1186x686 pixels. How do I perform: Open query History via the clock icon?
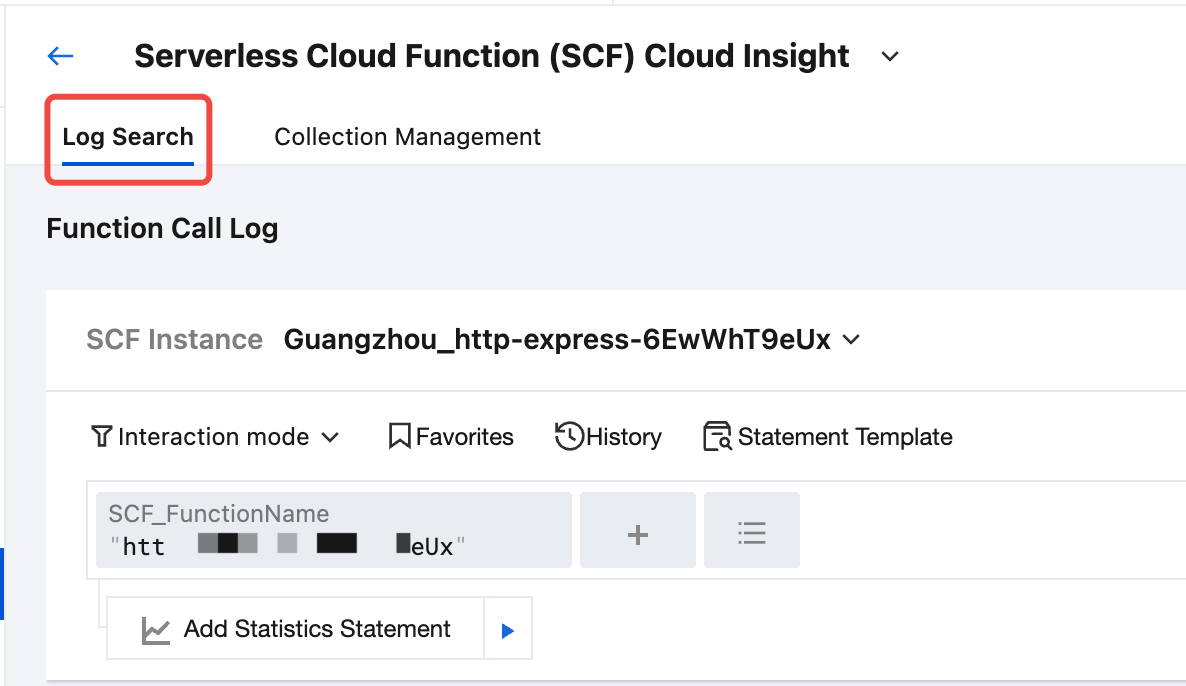pos(569,437)
